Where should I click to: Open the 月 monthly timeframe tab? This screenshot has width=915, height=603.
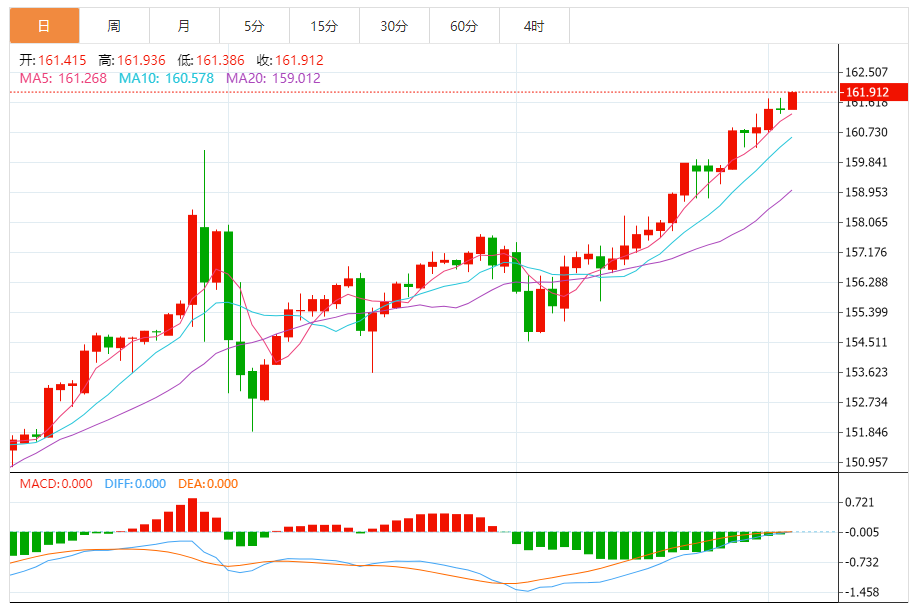(184, 26)
